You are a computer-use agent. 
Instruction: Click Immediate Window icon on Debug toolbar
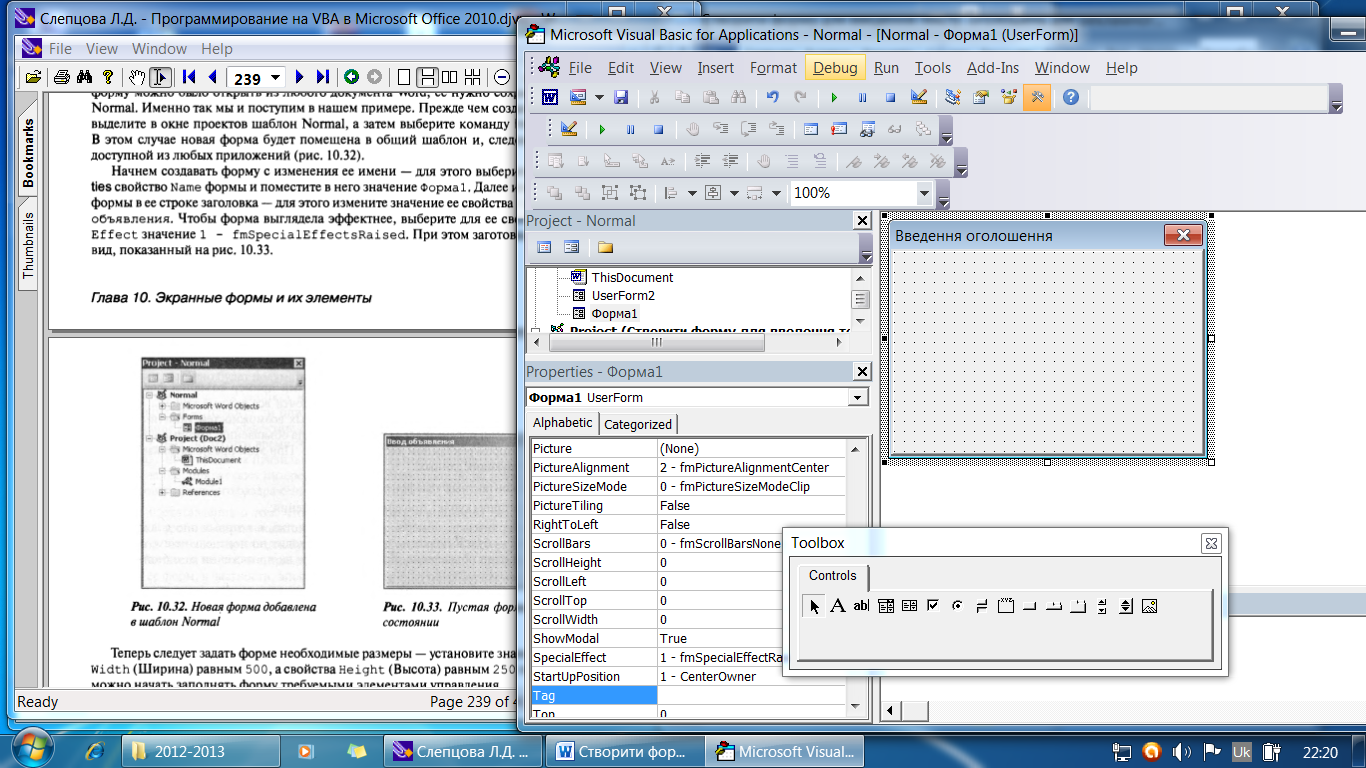tap(839, 129)
